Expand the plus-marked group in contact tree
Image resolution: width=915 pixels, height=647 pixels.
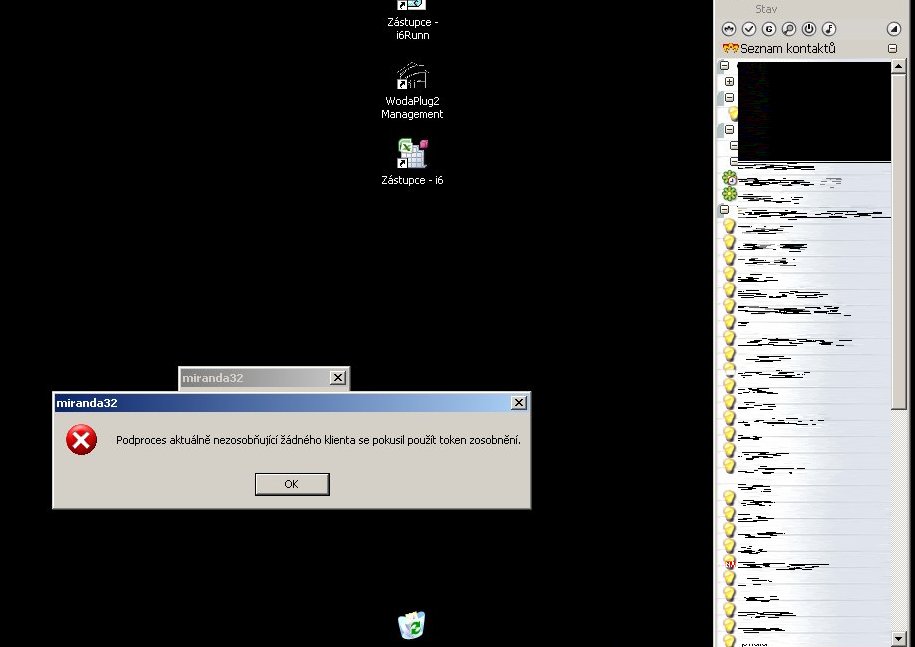tap(729, 82)
